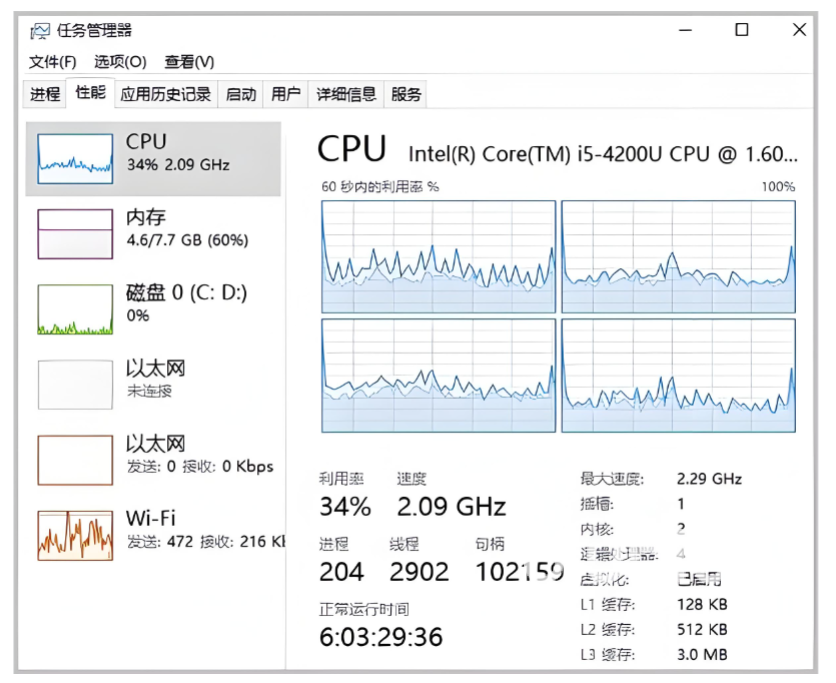Open the 选项(O) menu
This screenshot has width=836, height=683.
pyautogui.click(x=120, y=62)
